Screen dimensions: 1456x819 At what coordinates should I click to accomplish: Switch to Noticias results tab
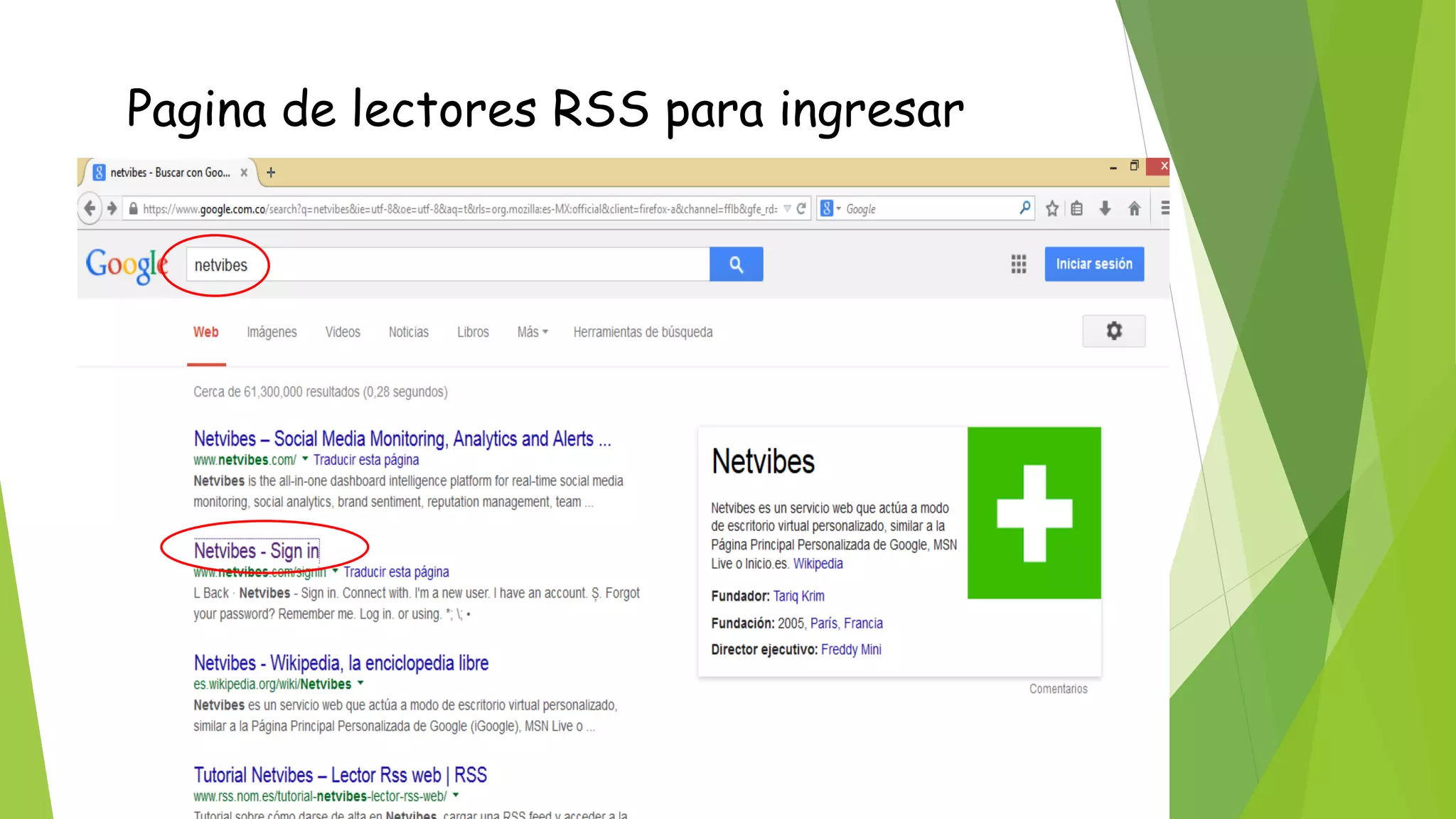coord(408,332)
